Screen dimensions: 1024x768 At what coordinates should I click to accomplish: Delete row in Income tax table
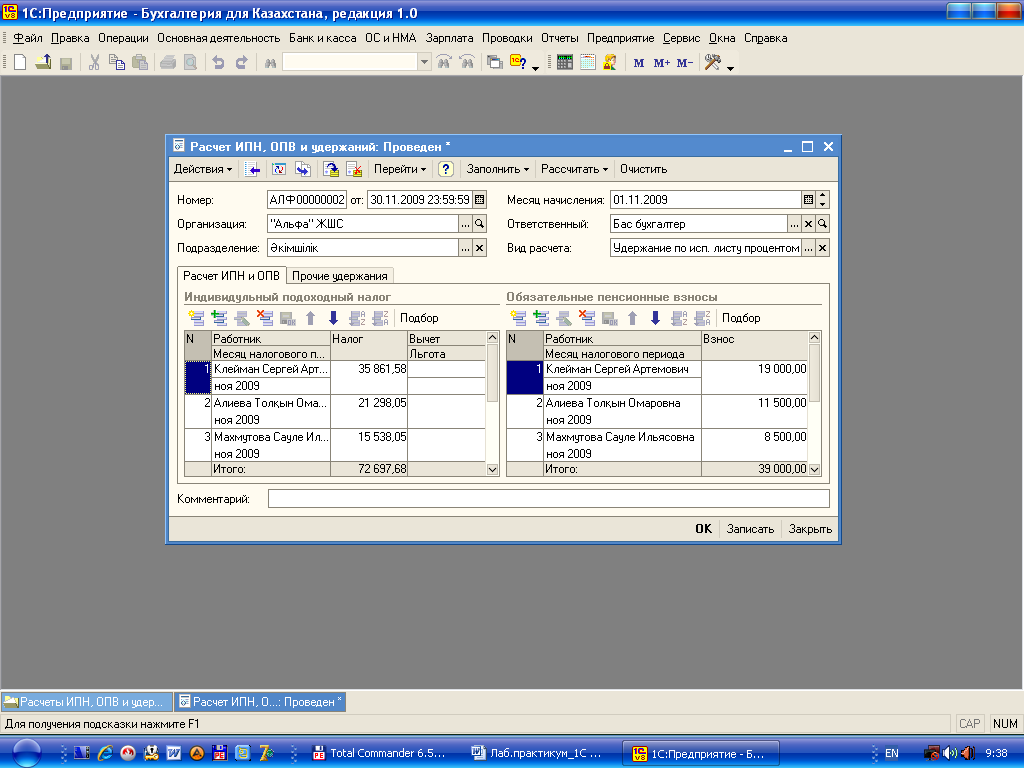264,318
